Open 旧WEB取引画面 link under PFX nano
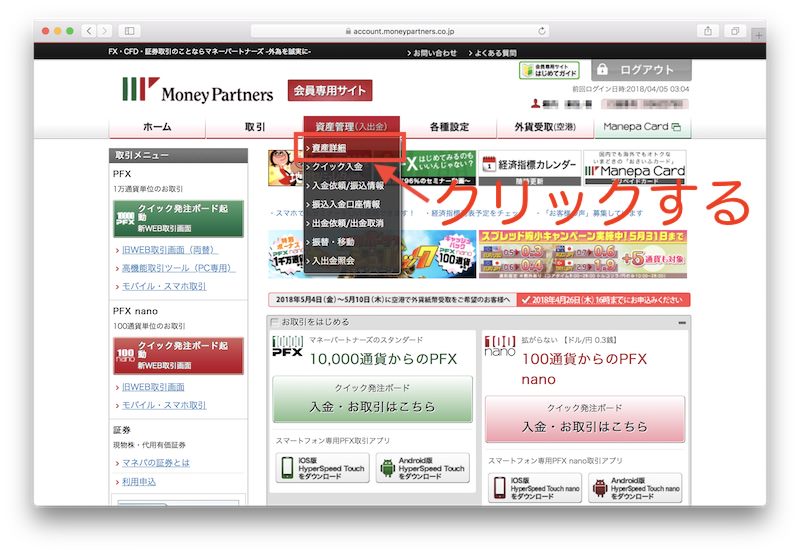 [153, 387]
